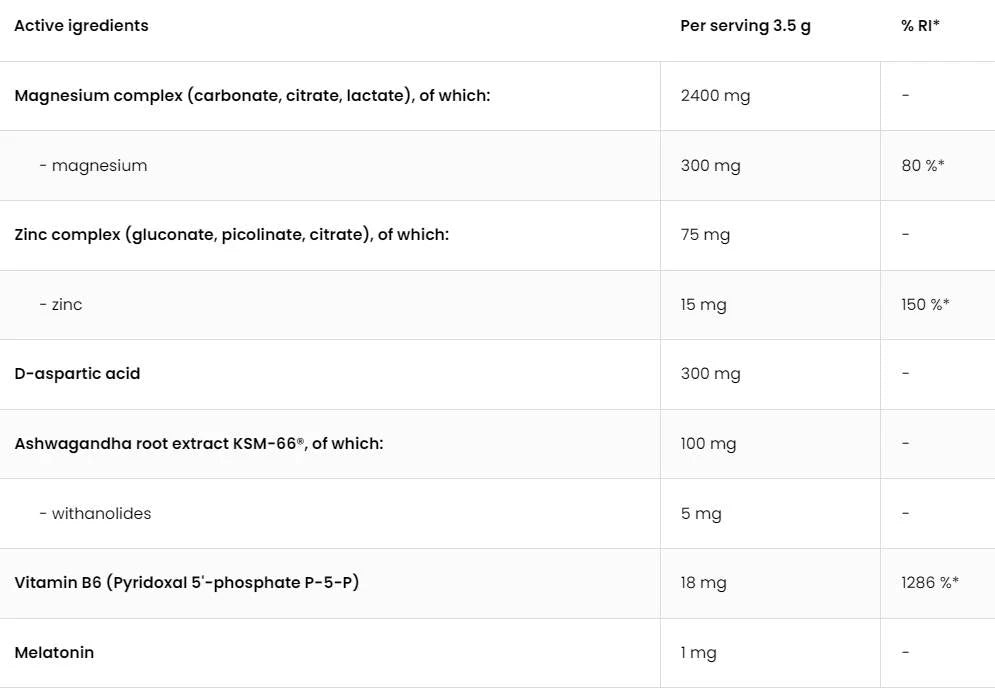Click the 75 mg zinc complex amount
The width and height of the screenshot is (995, 688).
[x=705, y=235]
